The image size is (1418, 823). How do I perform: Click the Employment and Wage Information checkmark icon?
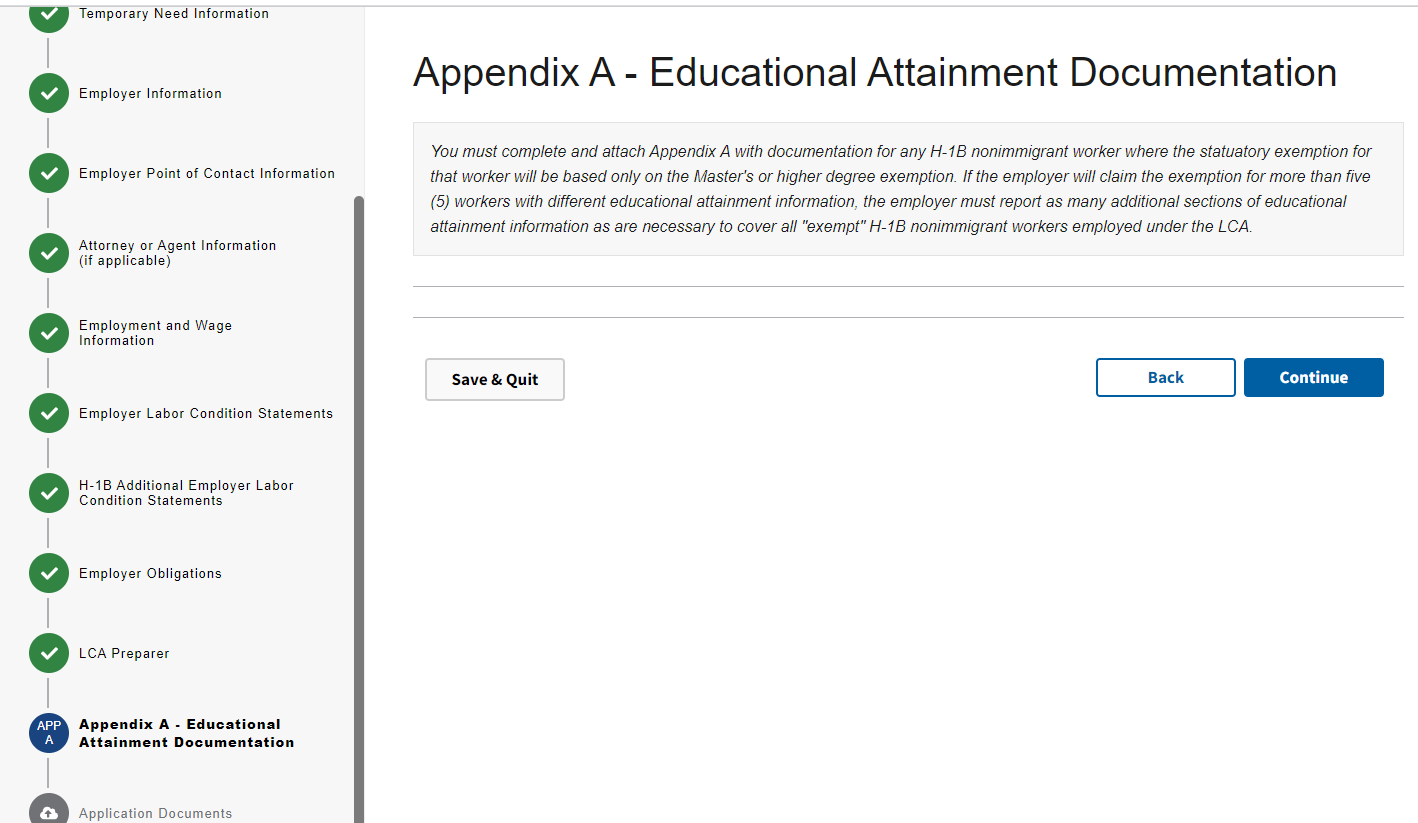(x=49, y=333)
